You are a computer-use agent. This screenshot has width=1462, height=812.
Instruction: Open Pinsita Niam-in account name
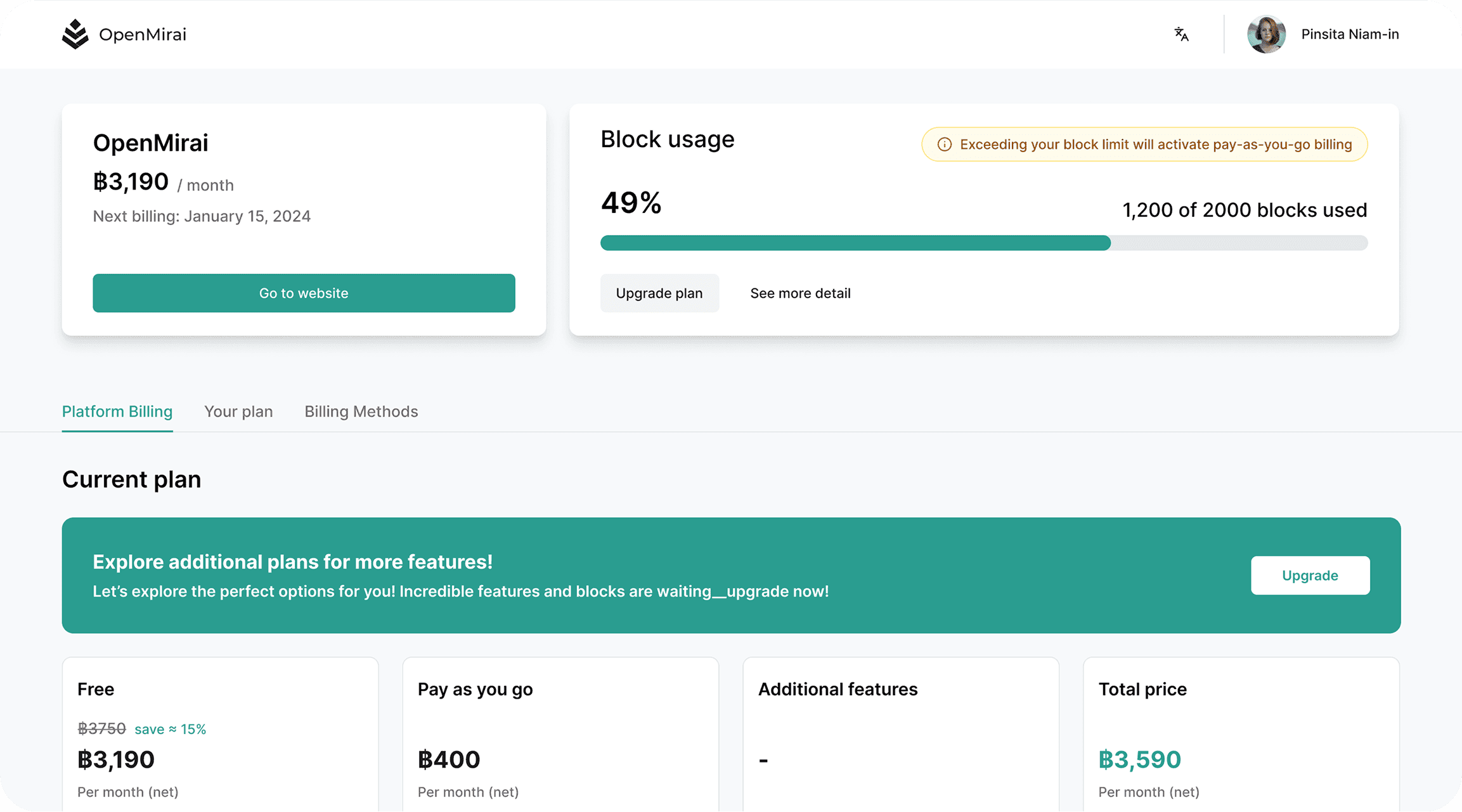click(x=1349, y=34)
